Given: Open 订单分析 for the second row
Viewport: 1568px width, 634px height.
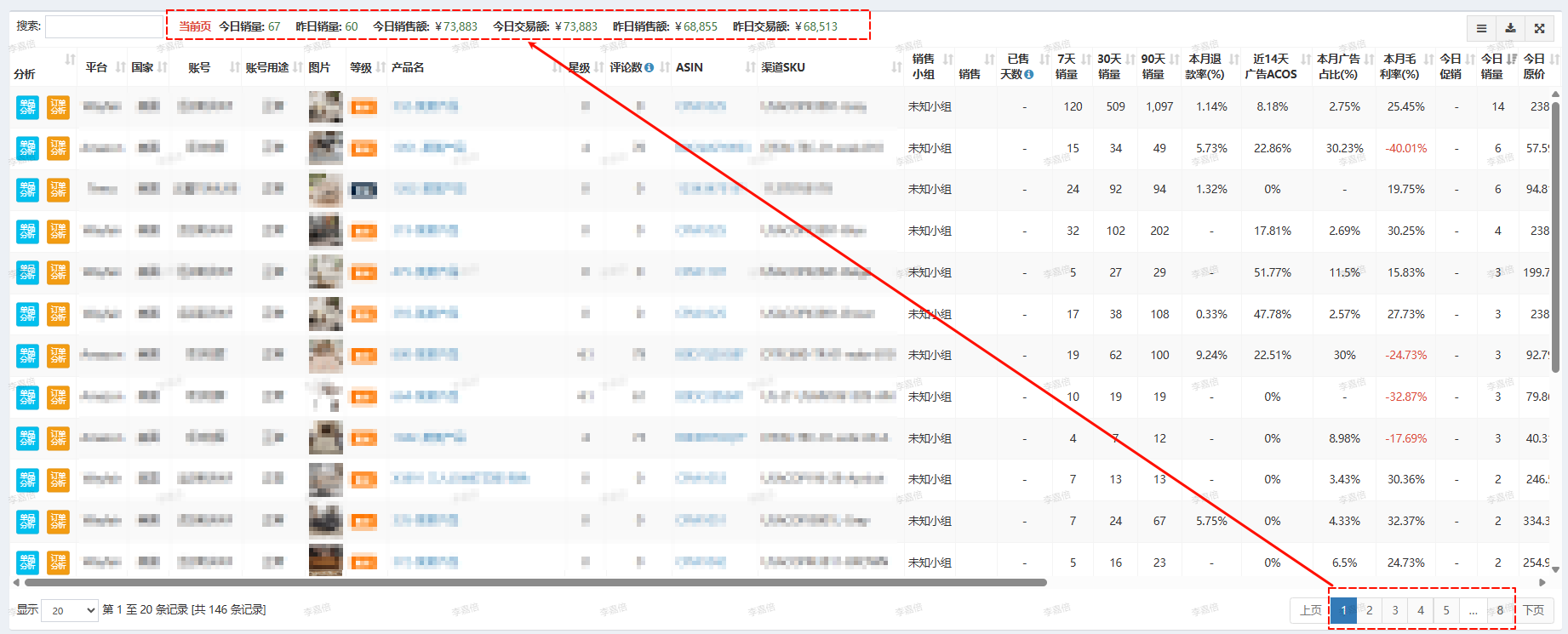Looking at the screenshot, I should [58, 148].
